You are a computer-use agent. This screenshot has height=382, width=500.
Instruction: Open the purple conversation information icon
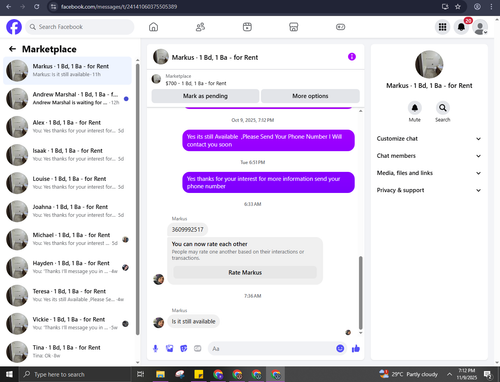tap(352, 57)
